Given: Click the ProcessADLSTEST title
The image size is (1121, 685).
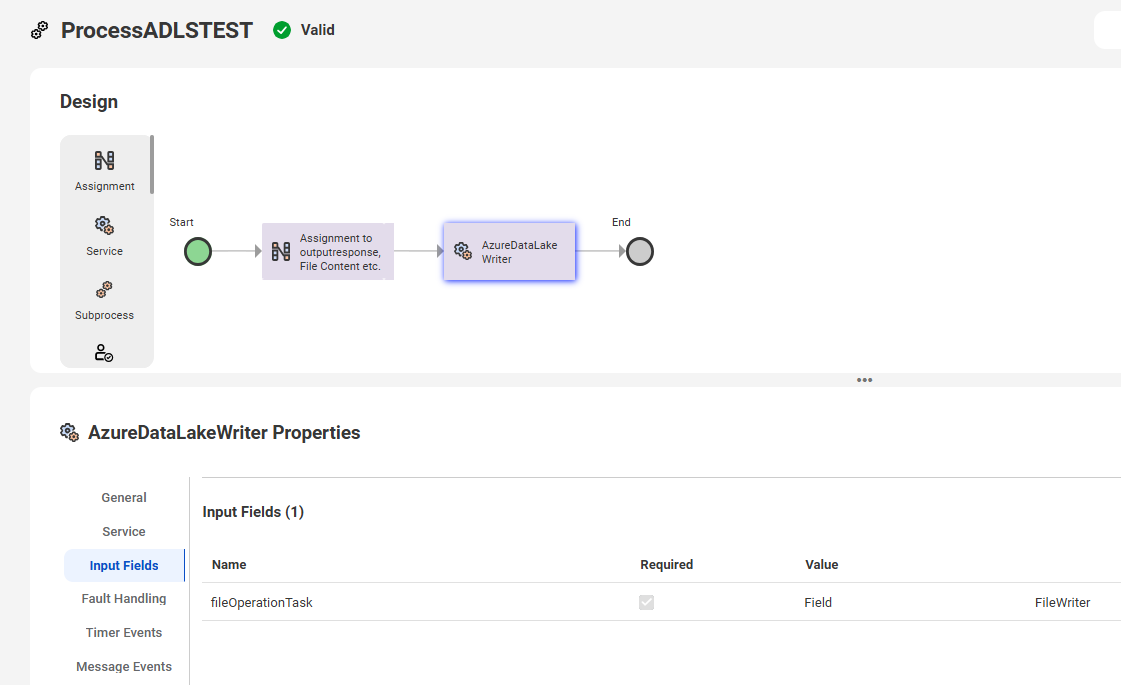Looking at the screenshot, I should coord(157,30).
